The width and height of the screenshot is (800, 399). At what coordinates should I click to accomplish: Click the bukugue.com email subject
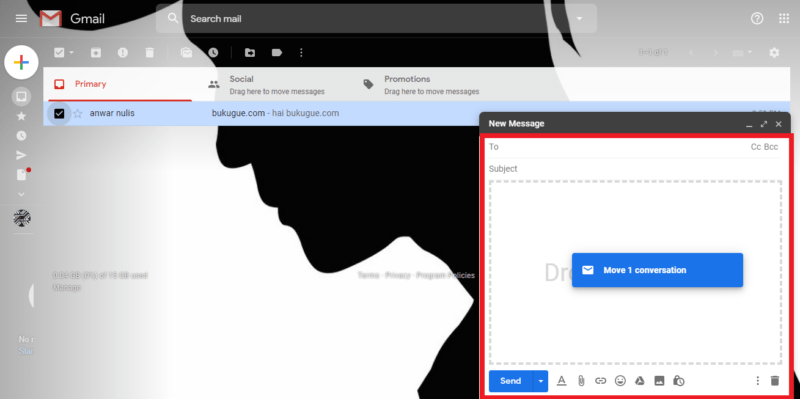238,113
